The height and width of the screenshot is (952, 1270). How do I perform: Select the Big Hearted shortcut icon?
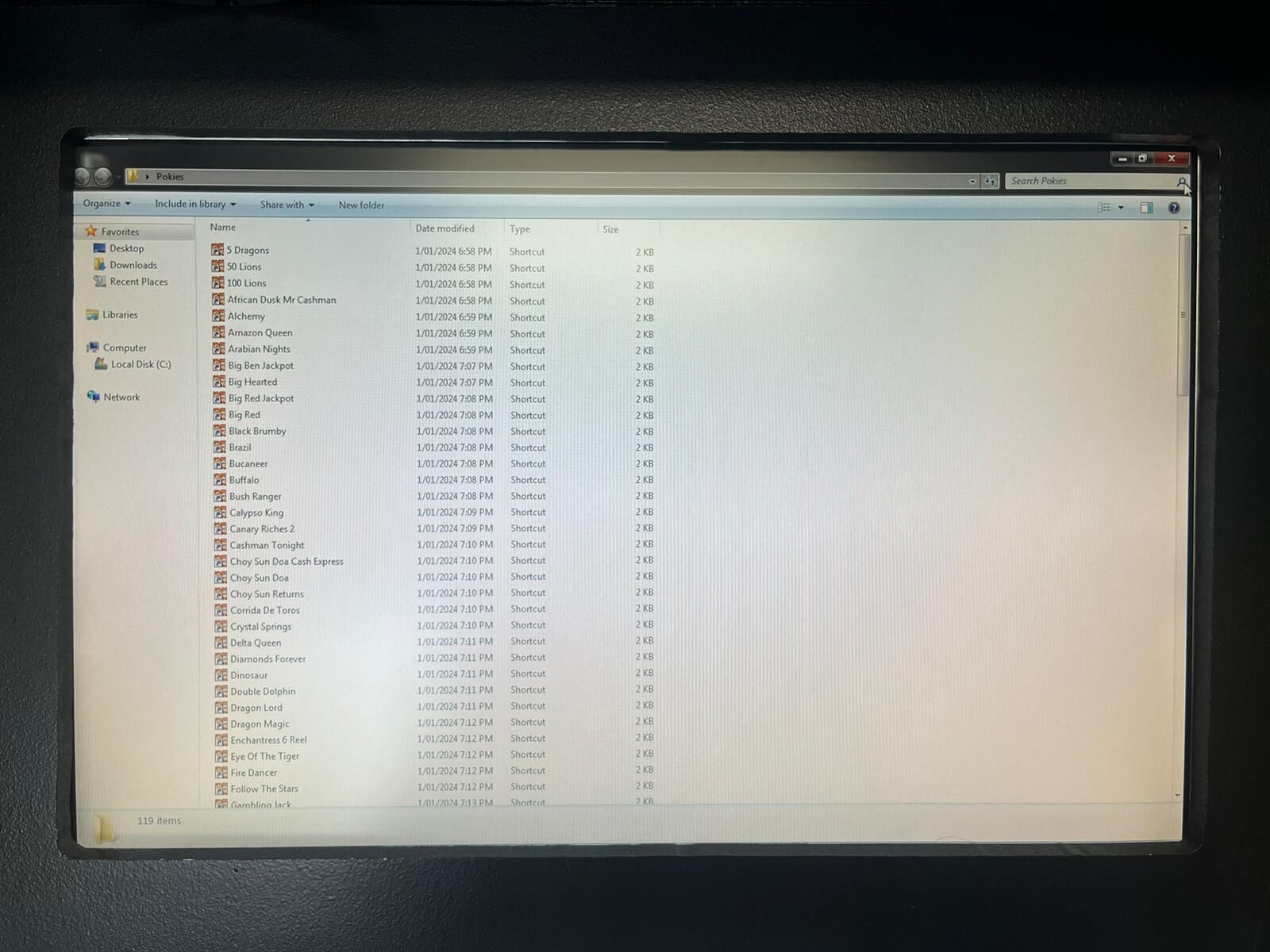click(x=219, y=382)
